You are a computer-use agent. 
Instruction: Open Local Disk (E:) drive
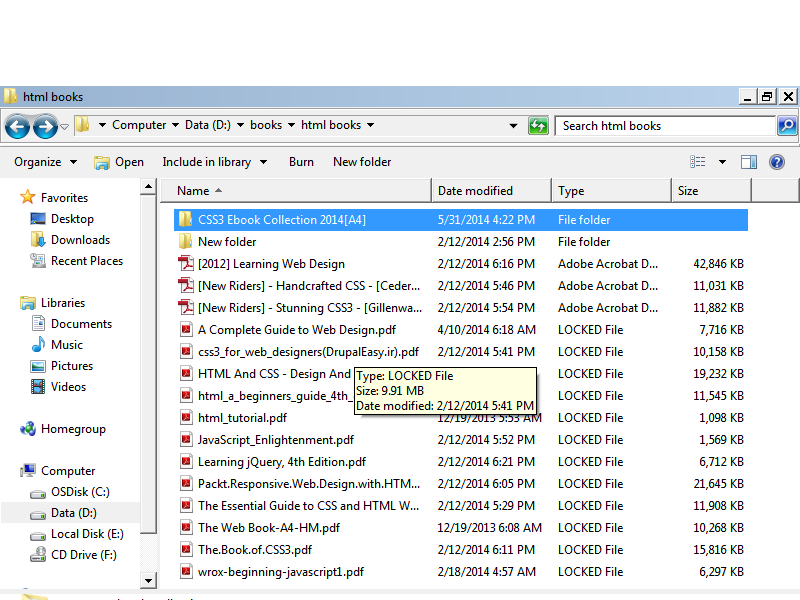(77, 534)
